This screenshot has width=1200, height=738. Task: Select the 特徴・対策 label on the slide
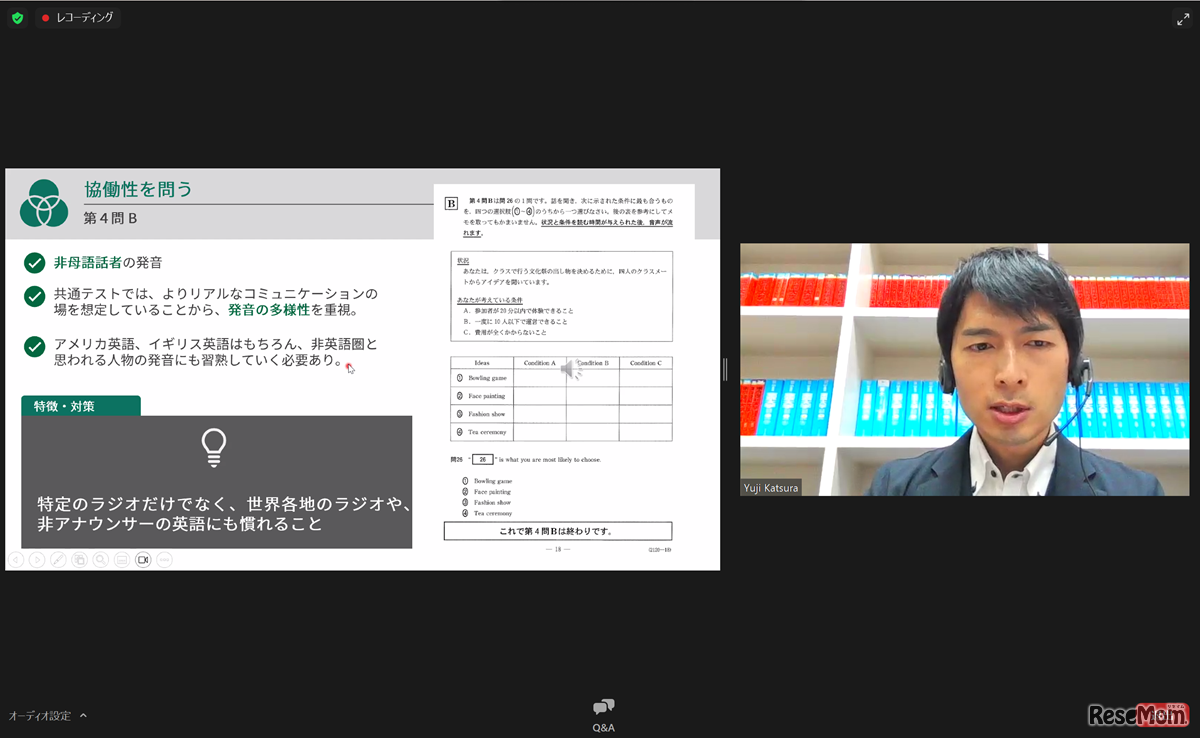tap(80, 407)
